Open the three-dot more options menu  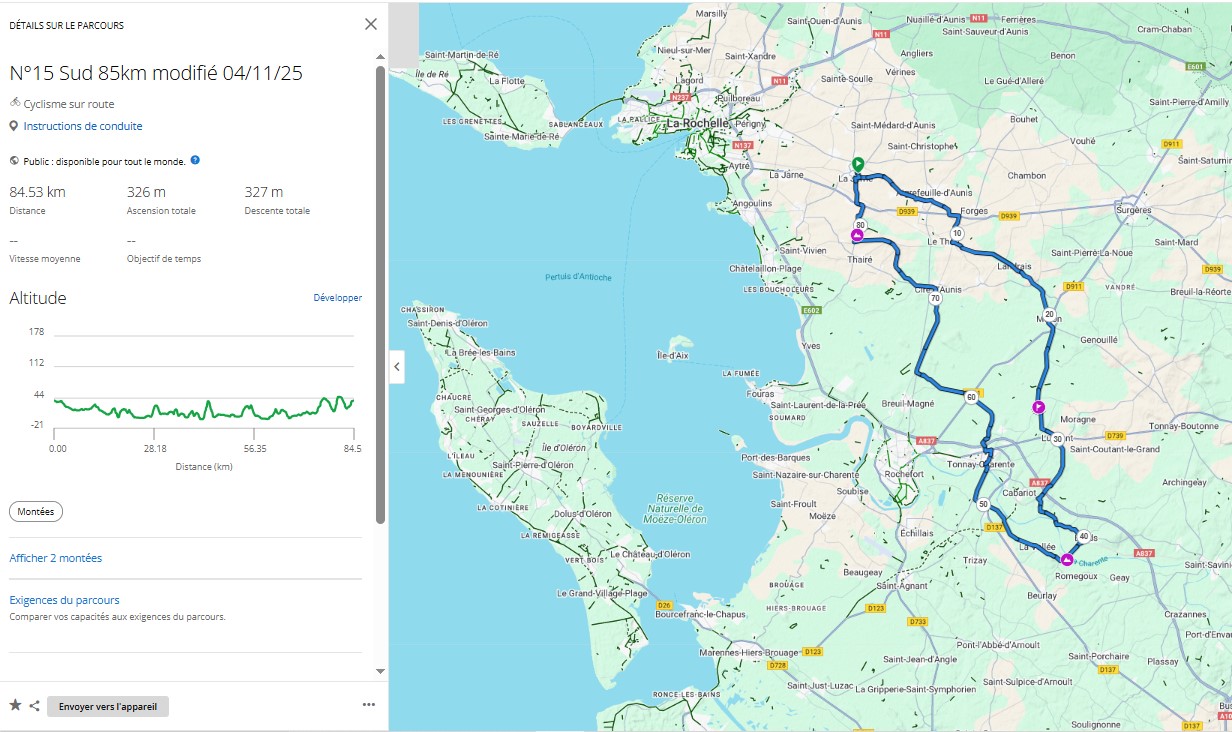[x=369, y=705]
